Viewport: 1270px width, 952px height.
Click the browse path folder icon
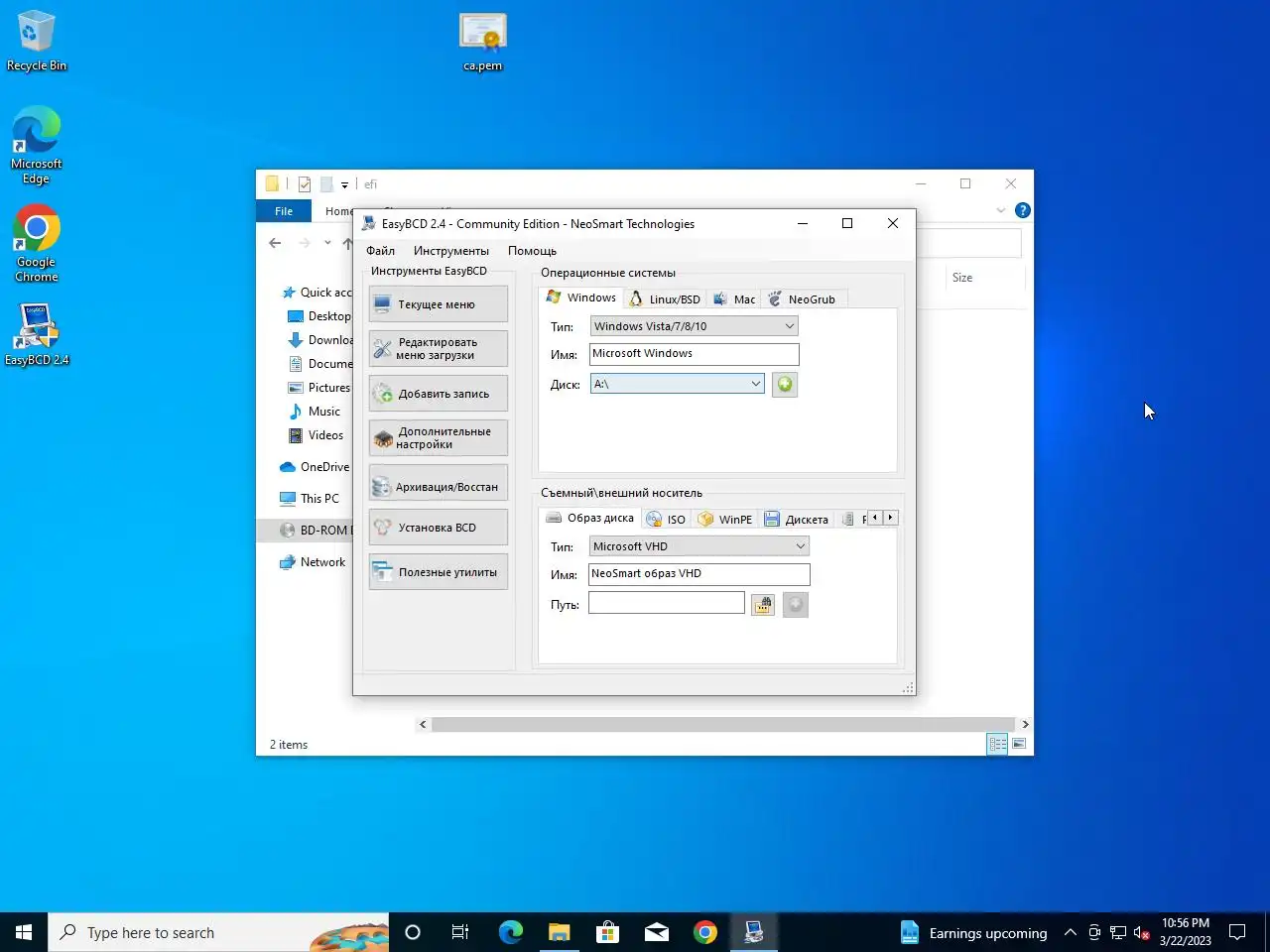pos(762,605)
